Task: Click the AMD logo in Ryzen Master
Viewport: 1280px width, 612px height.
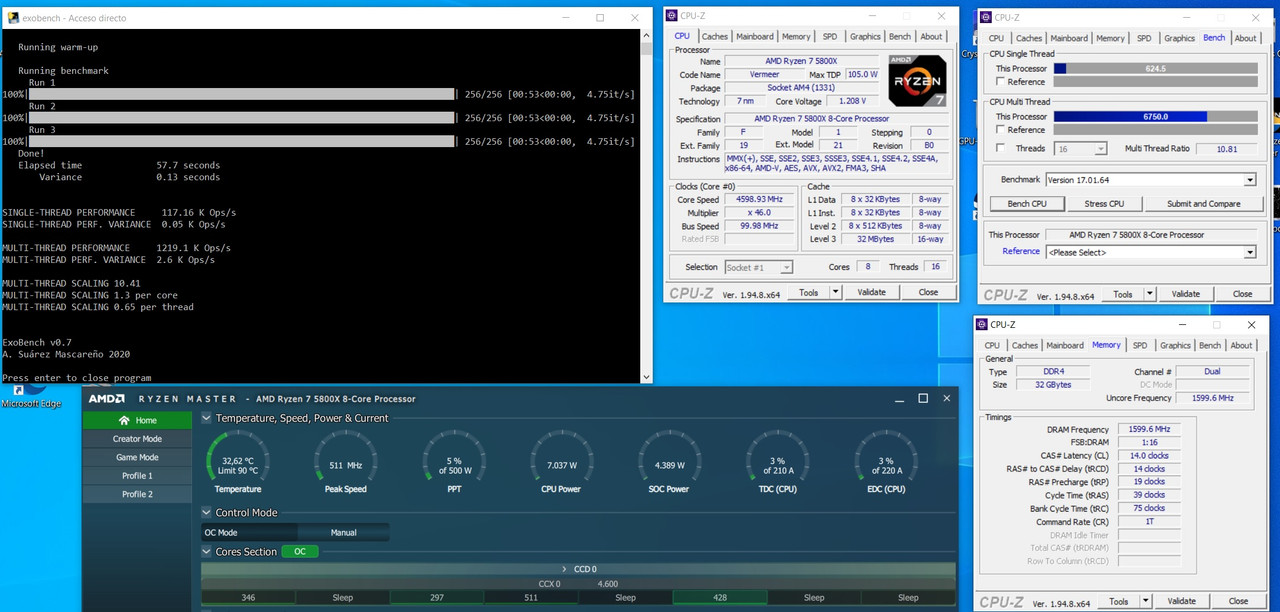Action: pyautogui.click(x=107, y=399)
